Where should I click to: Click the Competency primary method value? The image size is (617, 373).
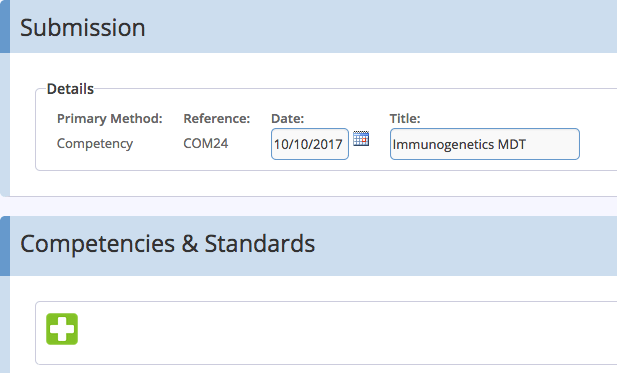(x=95, y=144)
